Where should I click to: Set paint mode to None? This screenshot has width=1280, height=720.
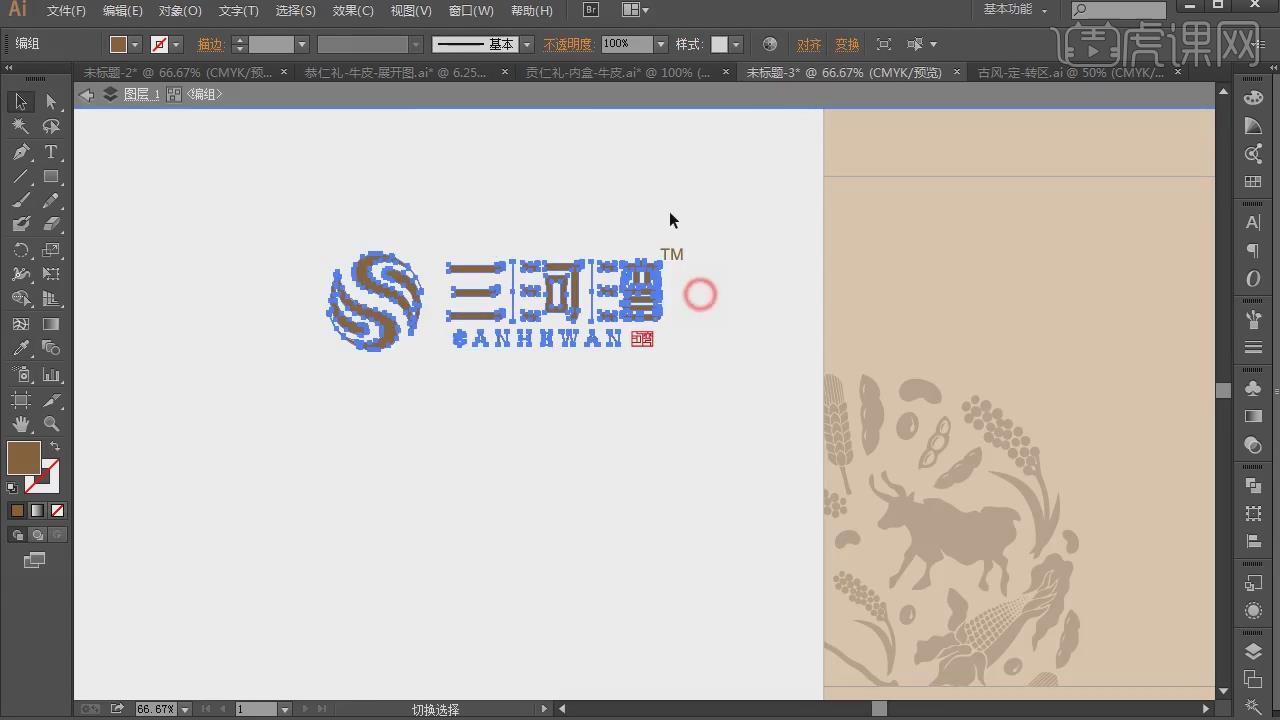[x=57, y=510]
